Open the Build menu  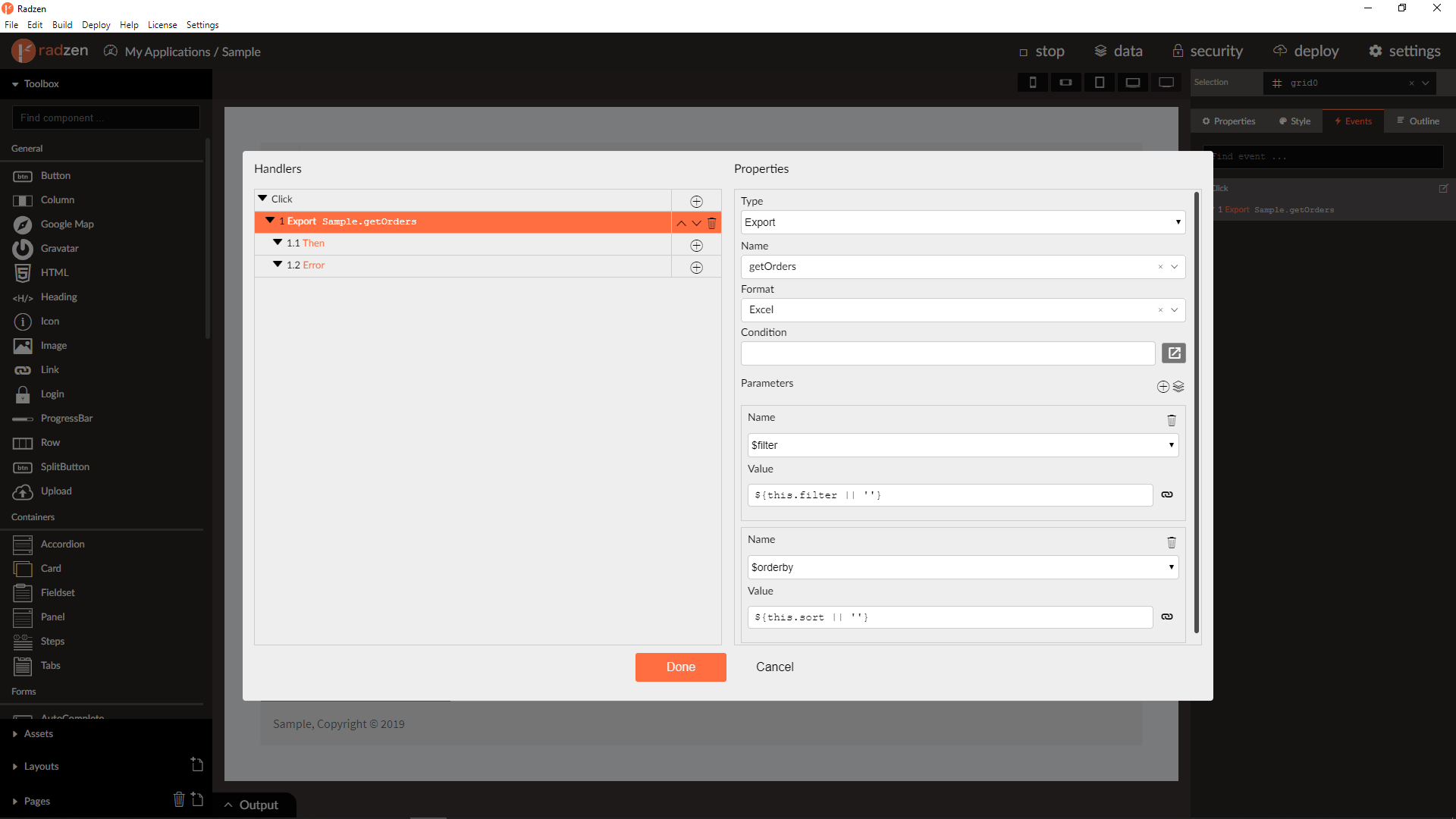coord(62,25)
